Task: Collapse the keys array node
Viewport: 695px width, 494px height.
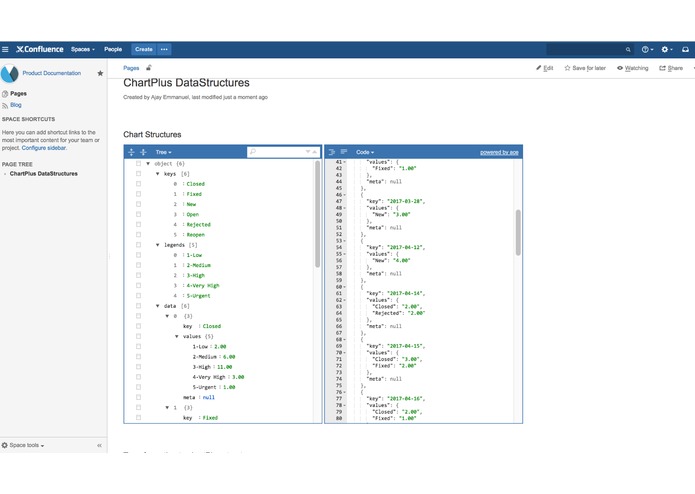Action: coord(157,174)
